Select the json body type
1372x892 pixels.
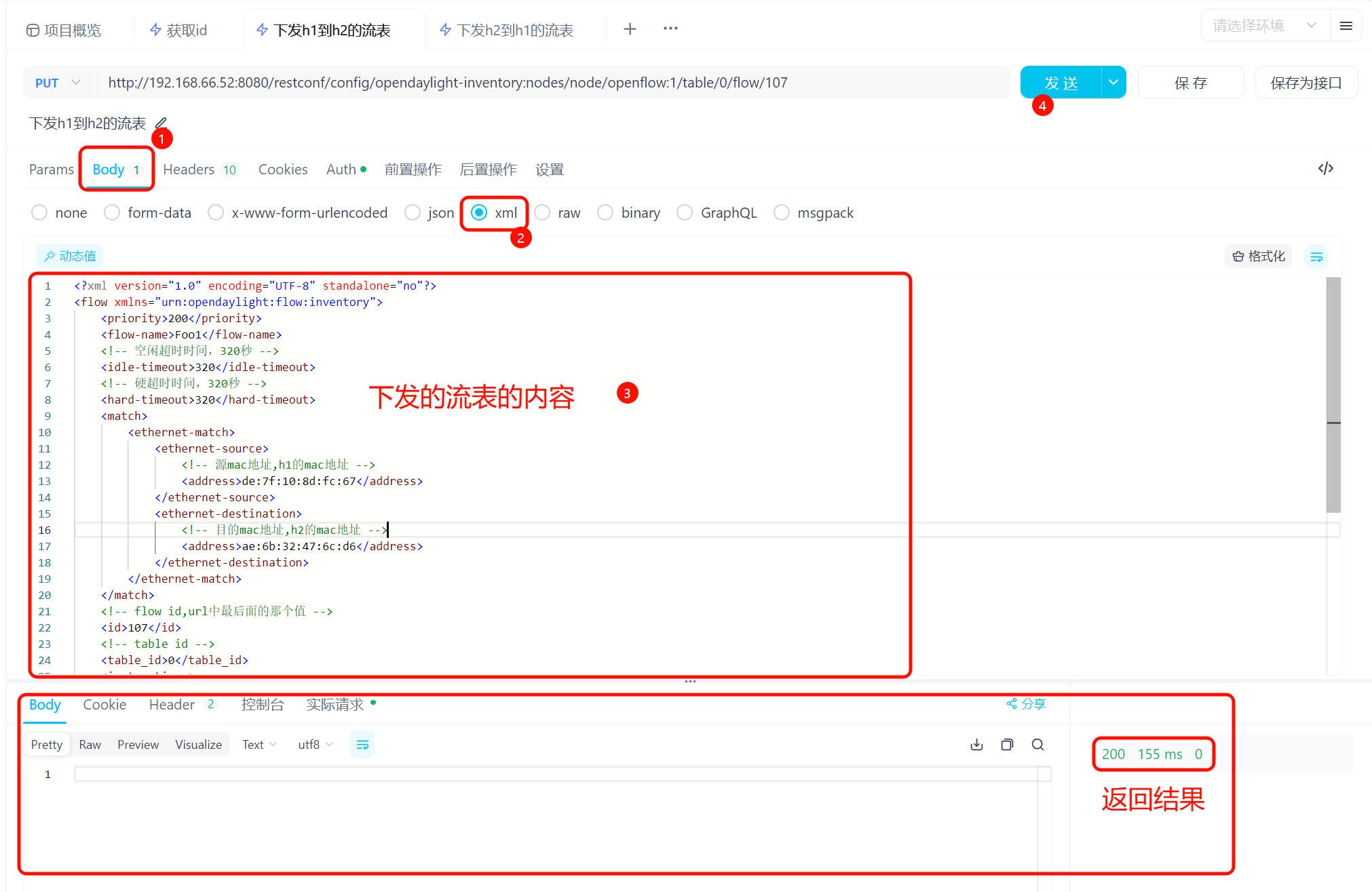coord(429,213)
